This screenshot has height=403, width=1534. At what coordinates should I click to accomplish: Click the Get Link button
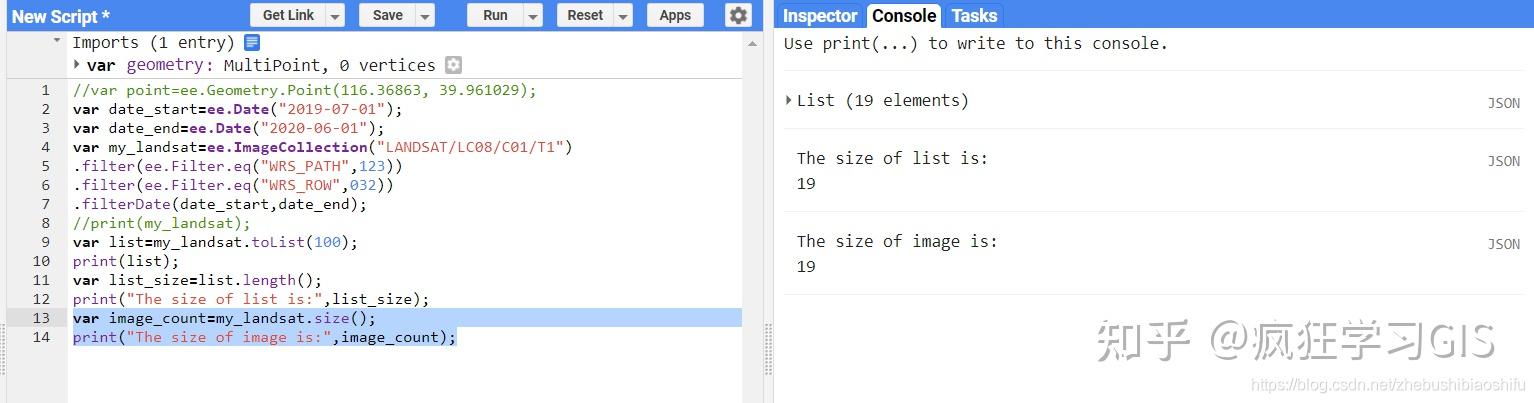(288, 16)
